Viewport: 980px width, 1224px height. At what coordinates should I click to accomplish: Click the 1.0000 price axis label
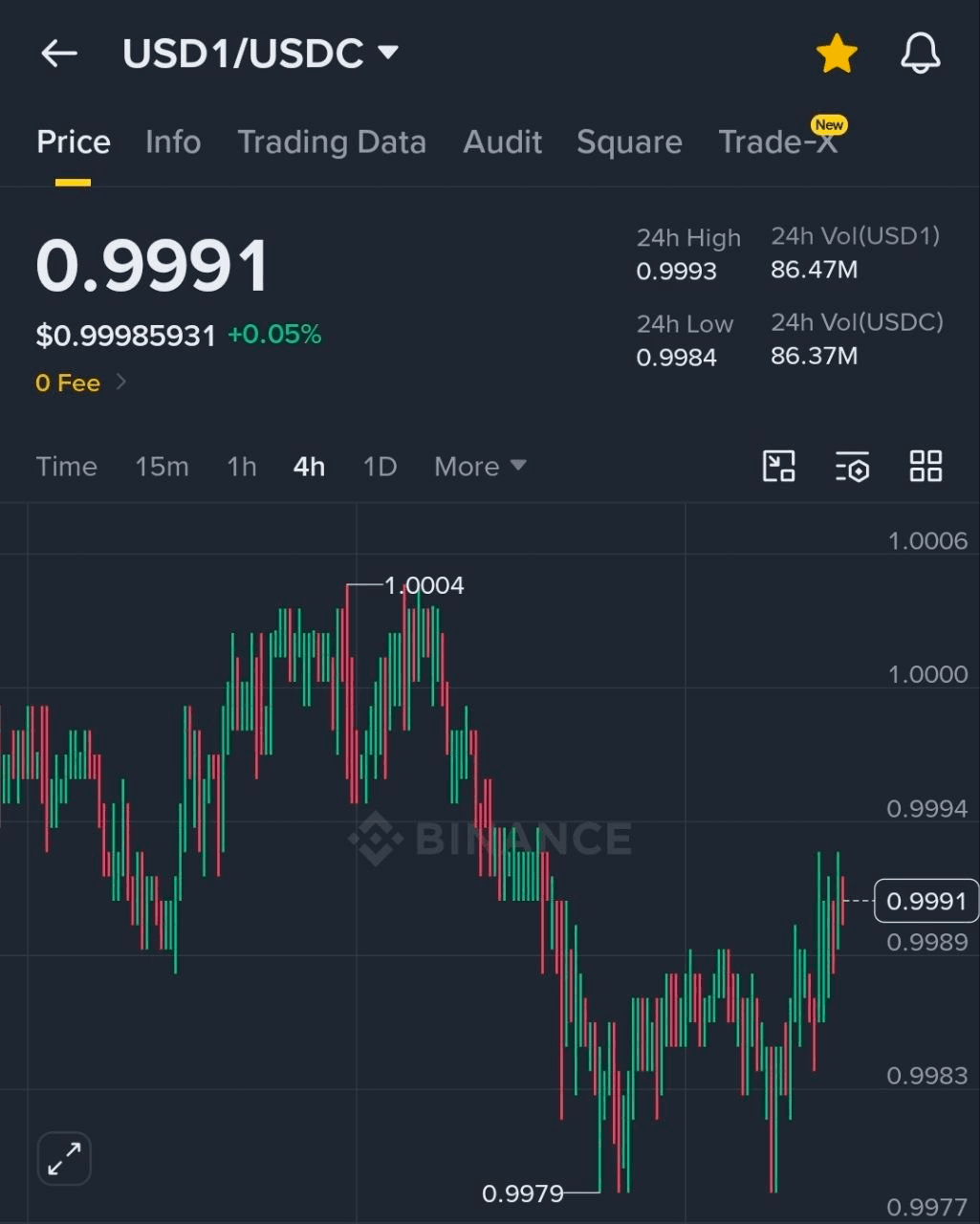tap(927, 674)
